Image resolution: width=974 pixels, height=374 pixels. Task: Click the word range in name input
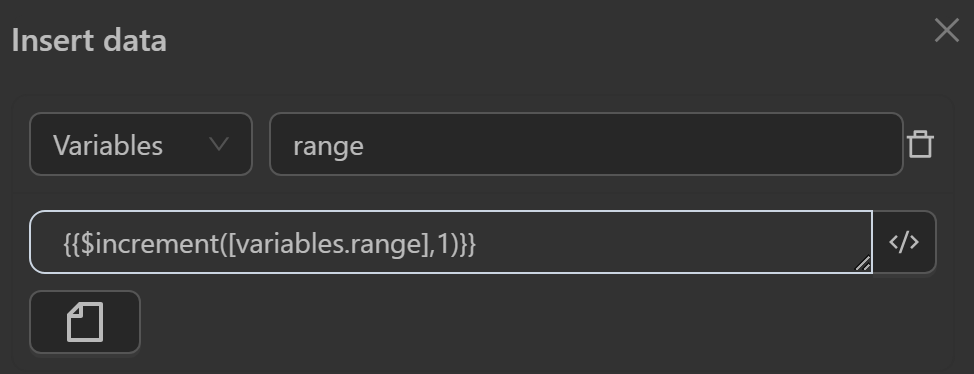point(328,148)
